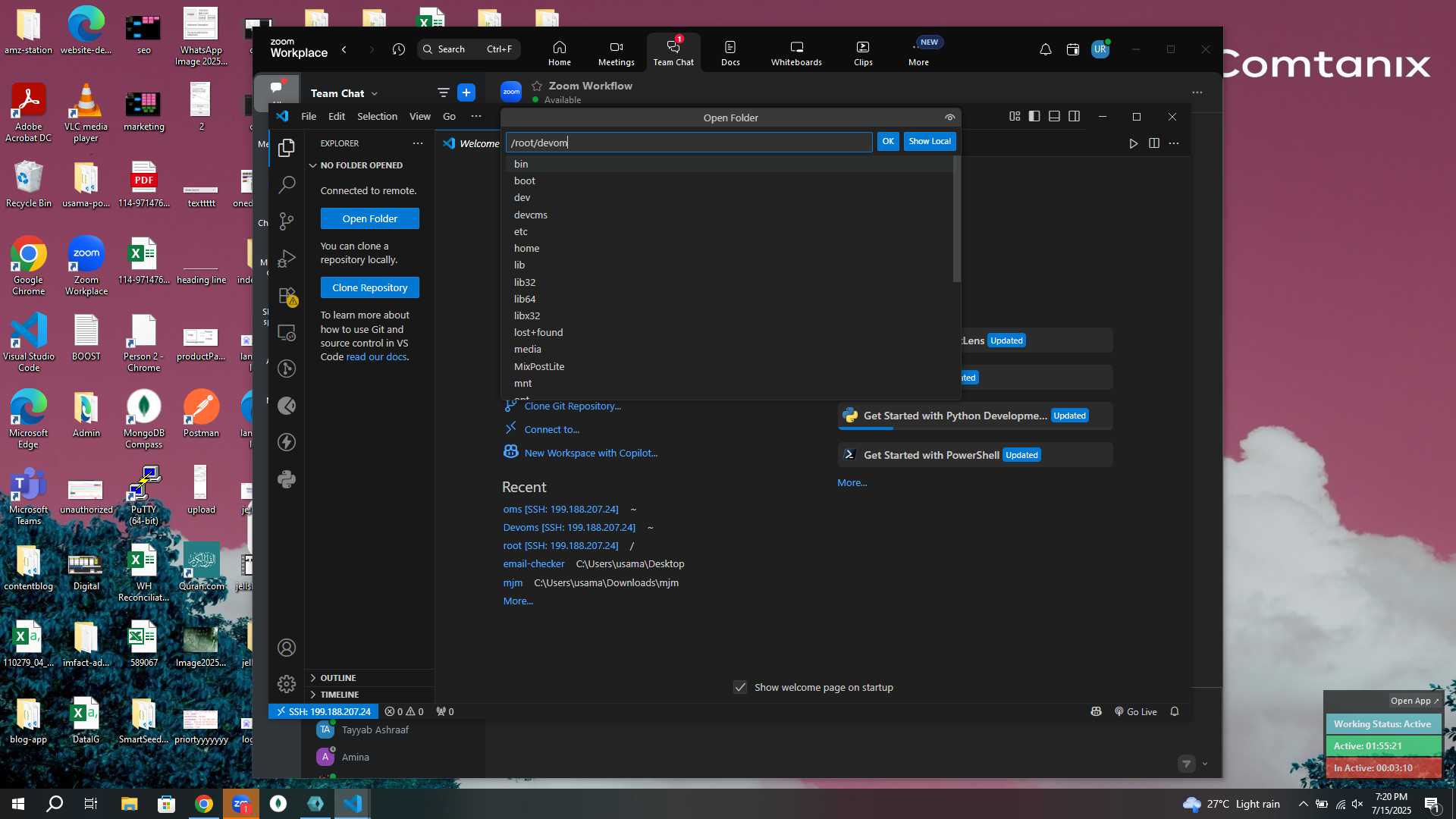Open the Team Chat dropdown arrow
This screenshot has height=819, width=1456.
(x=375, y=93)
